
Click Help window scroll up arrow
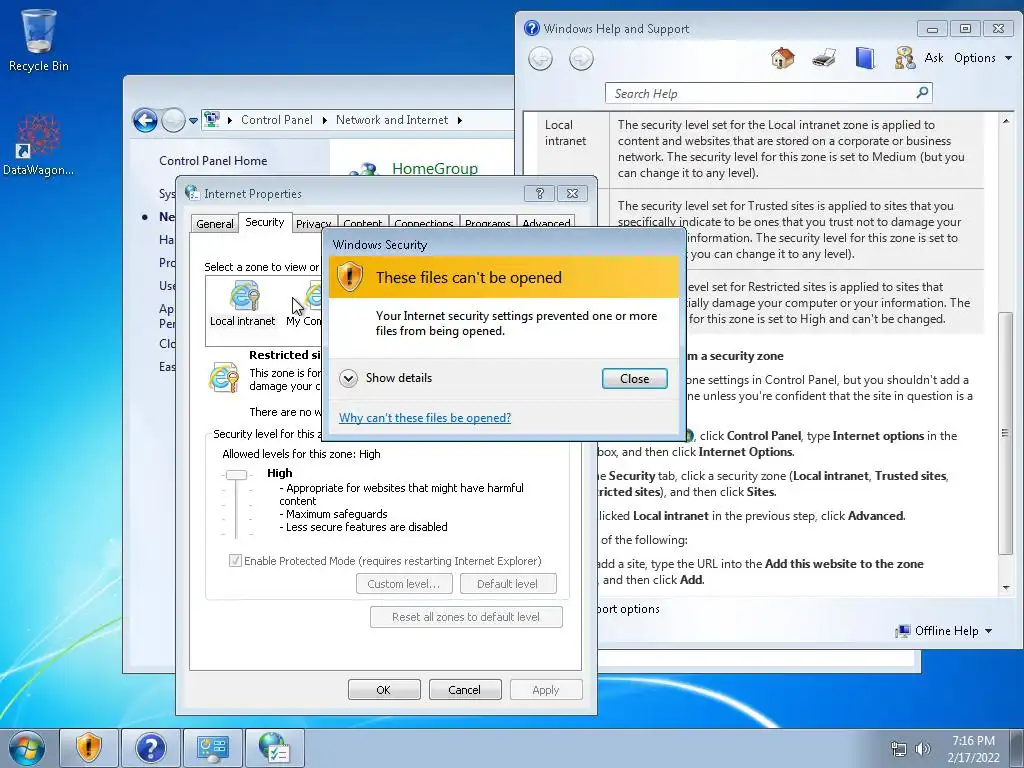1006,121
